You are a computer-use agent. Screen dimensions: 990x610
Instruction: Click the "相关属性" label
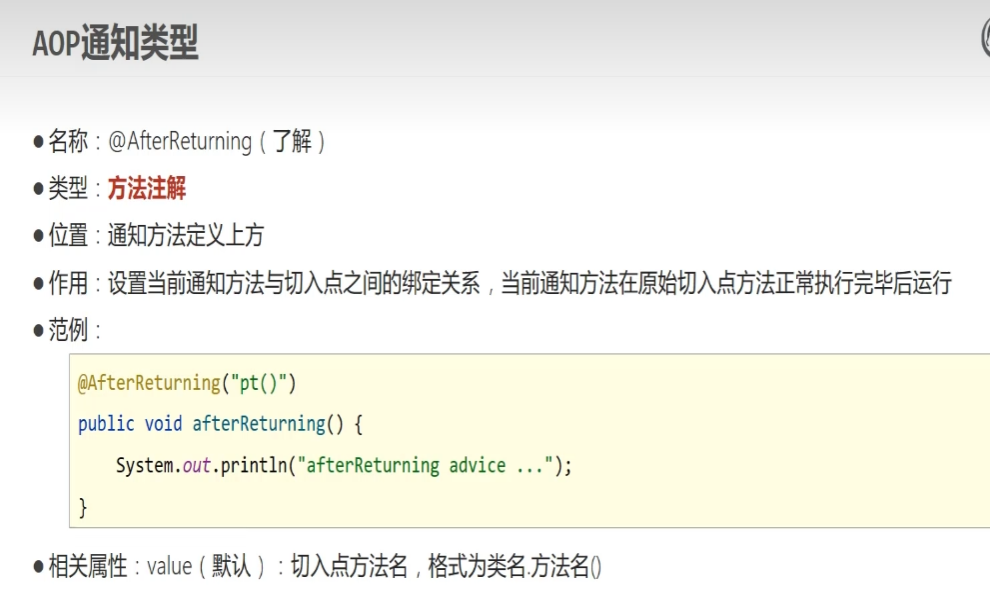[x=88, y=567]
